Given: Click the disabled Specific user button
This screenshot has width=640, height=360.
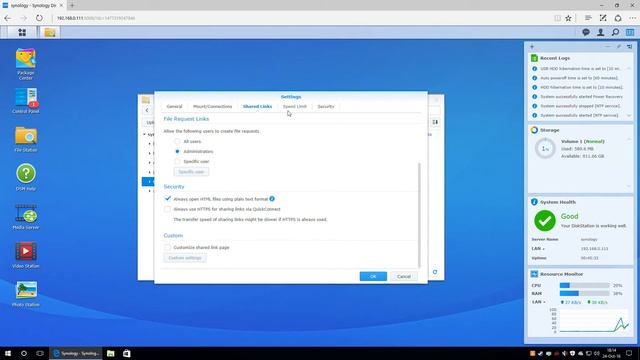Looking at the screenshot, I should 191,172.
